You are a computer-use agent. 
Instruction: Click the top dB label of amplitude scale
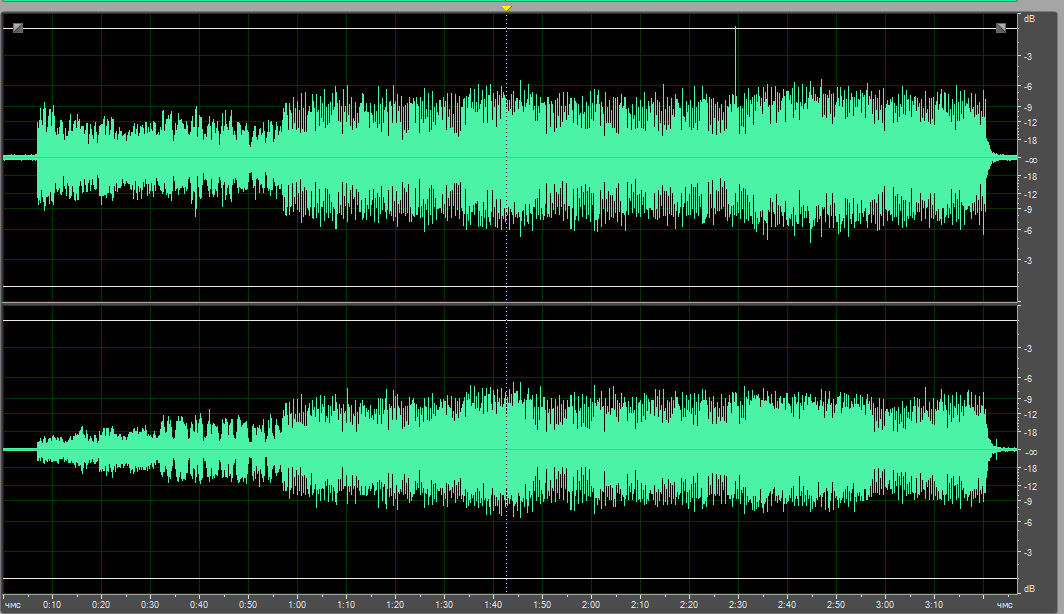click(x=1028, y=19)
